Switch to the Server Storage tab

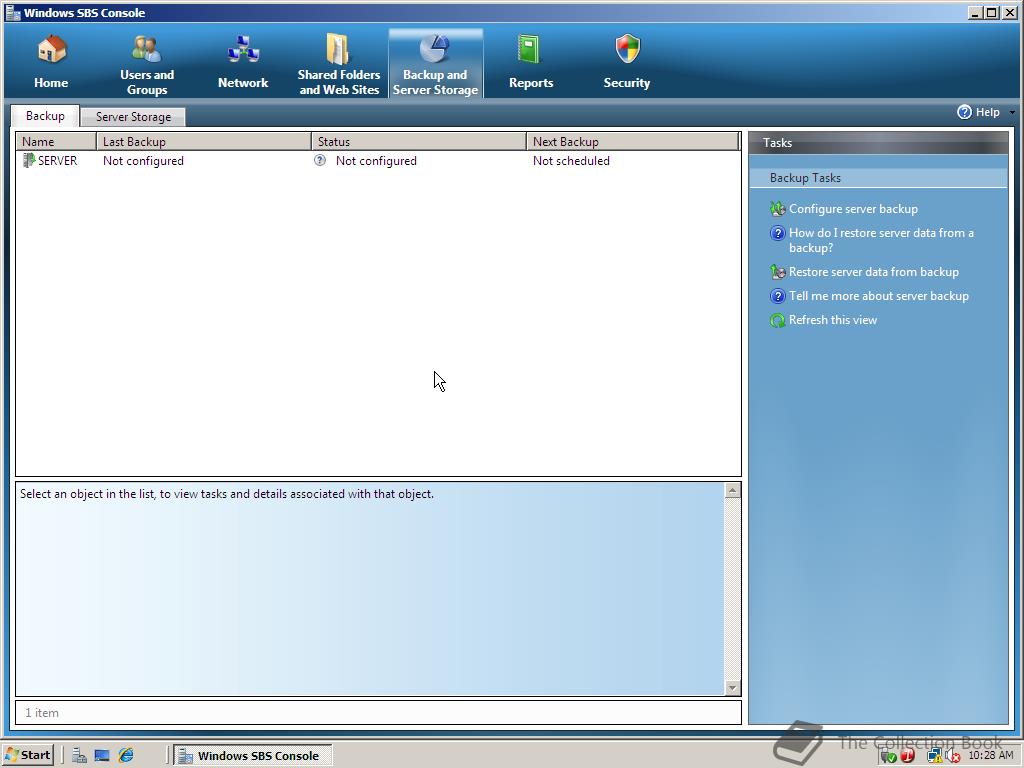coord(133,117)
